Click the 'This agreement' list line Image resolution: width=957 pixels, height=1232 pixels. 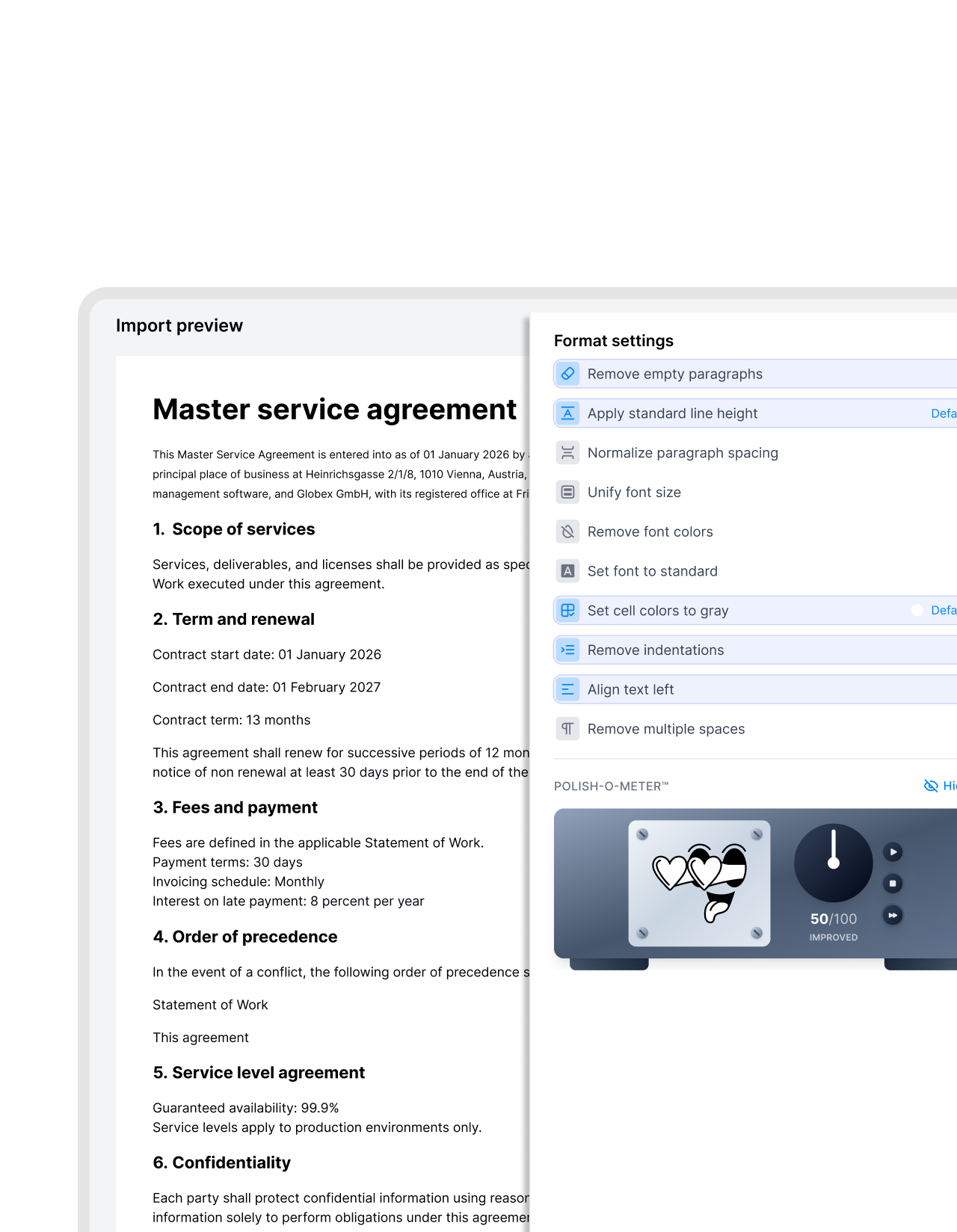200,1038
